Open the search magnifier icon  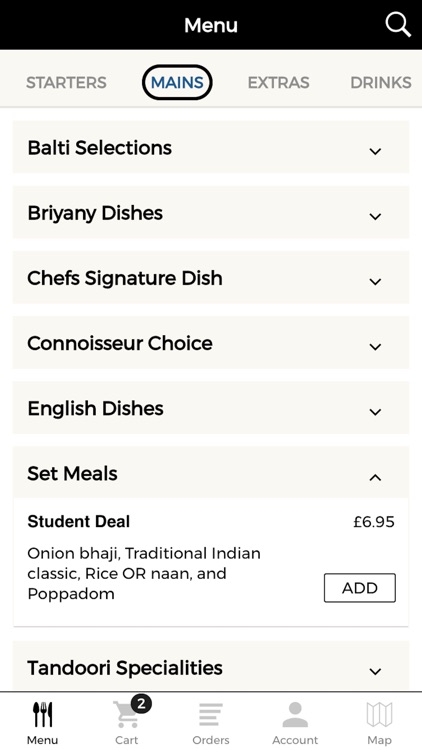pos(398,24)
